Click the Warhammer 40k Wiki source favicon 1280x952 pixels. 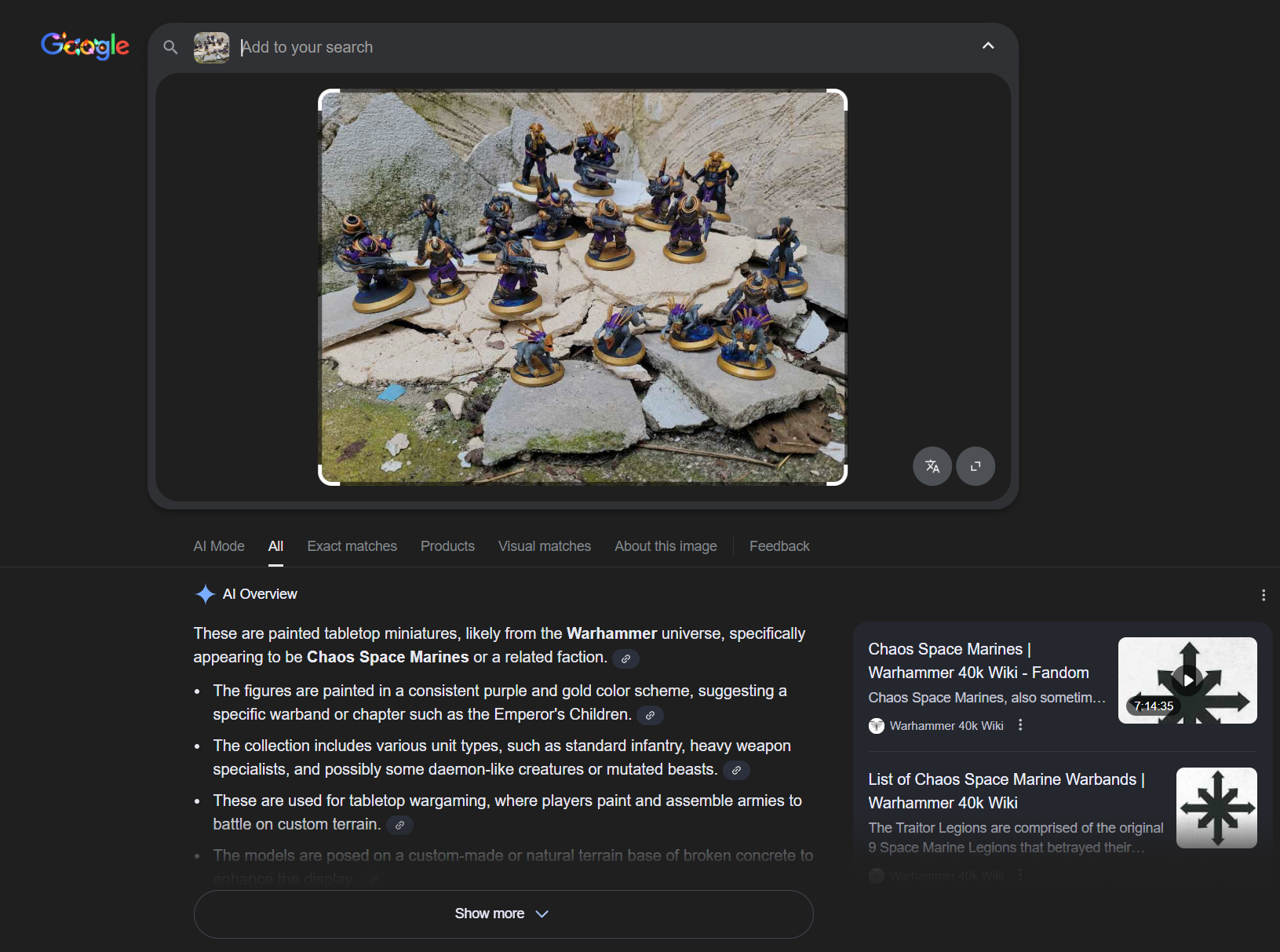[877, 726]
